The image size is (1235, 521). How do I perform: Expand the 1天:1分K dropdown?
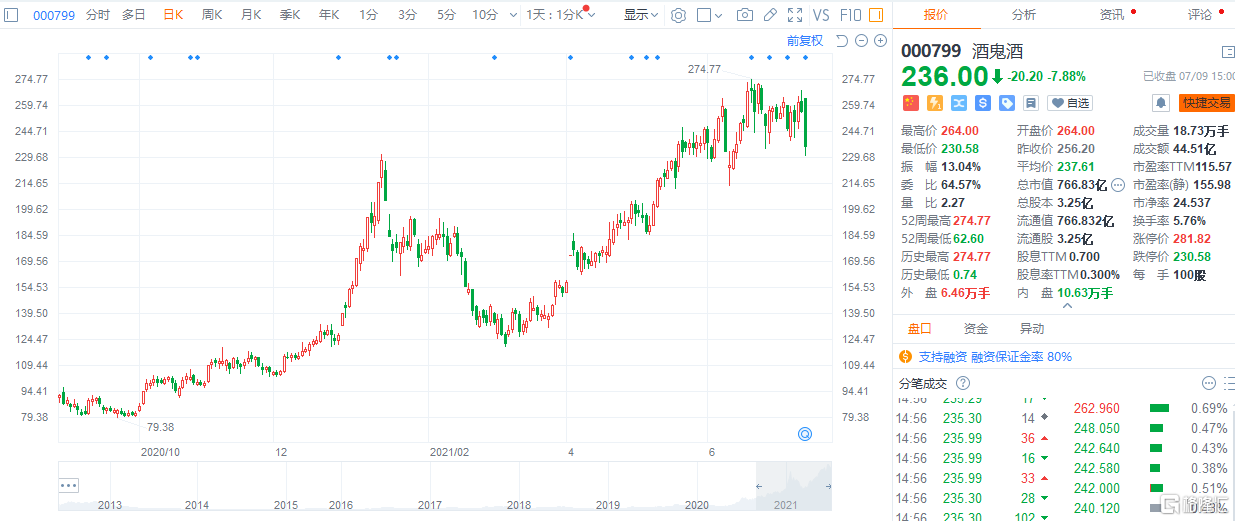(562, 15)
